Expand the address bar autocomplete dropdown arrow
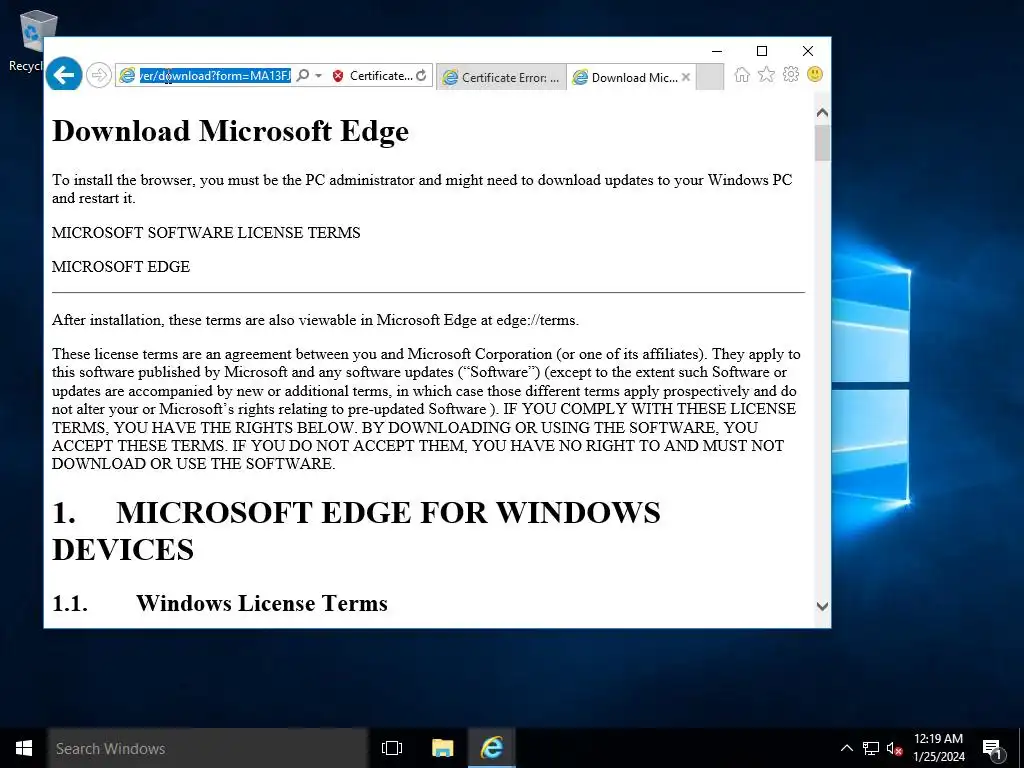 click(319, 76)
